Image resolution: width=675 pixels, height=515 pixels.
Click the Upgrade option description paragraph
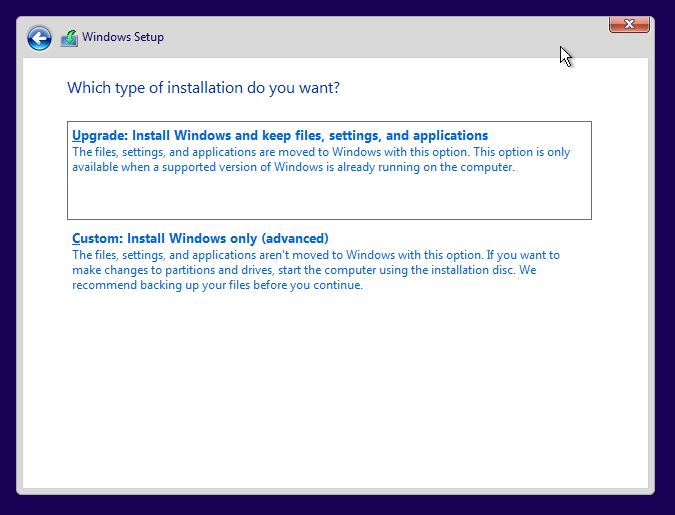[321, 159]
